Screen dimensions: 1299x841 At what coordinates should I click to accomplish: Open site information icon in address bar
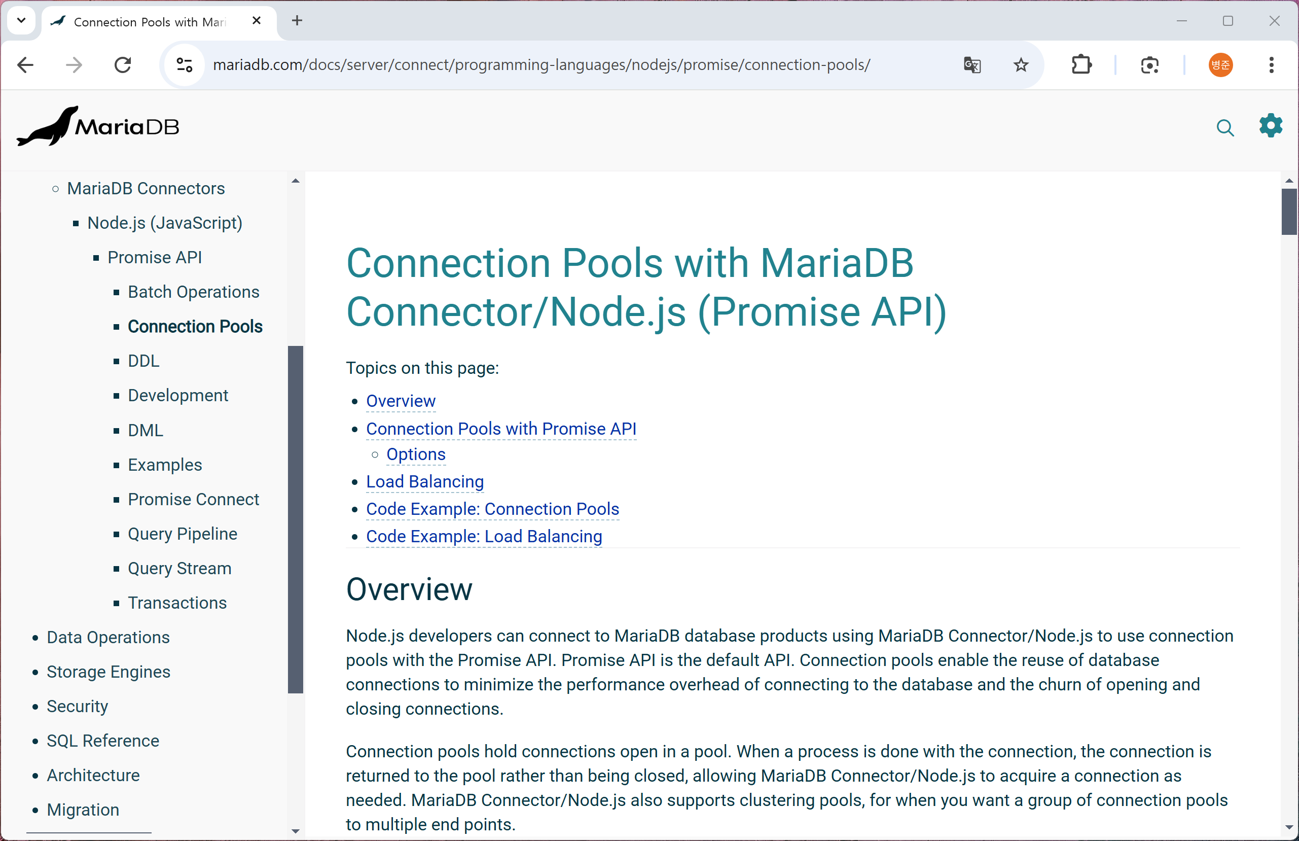point(185,65)
